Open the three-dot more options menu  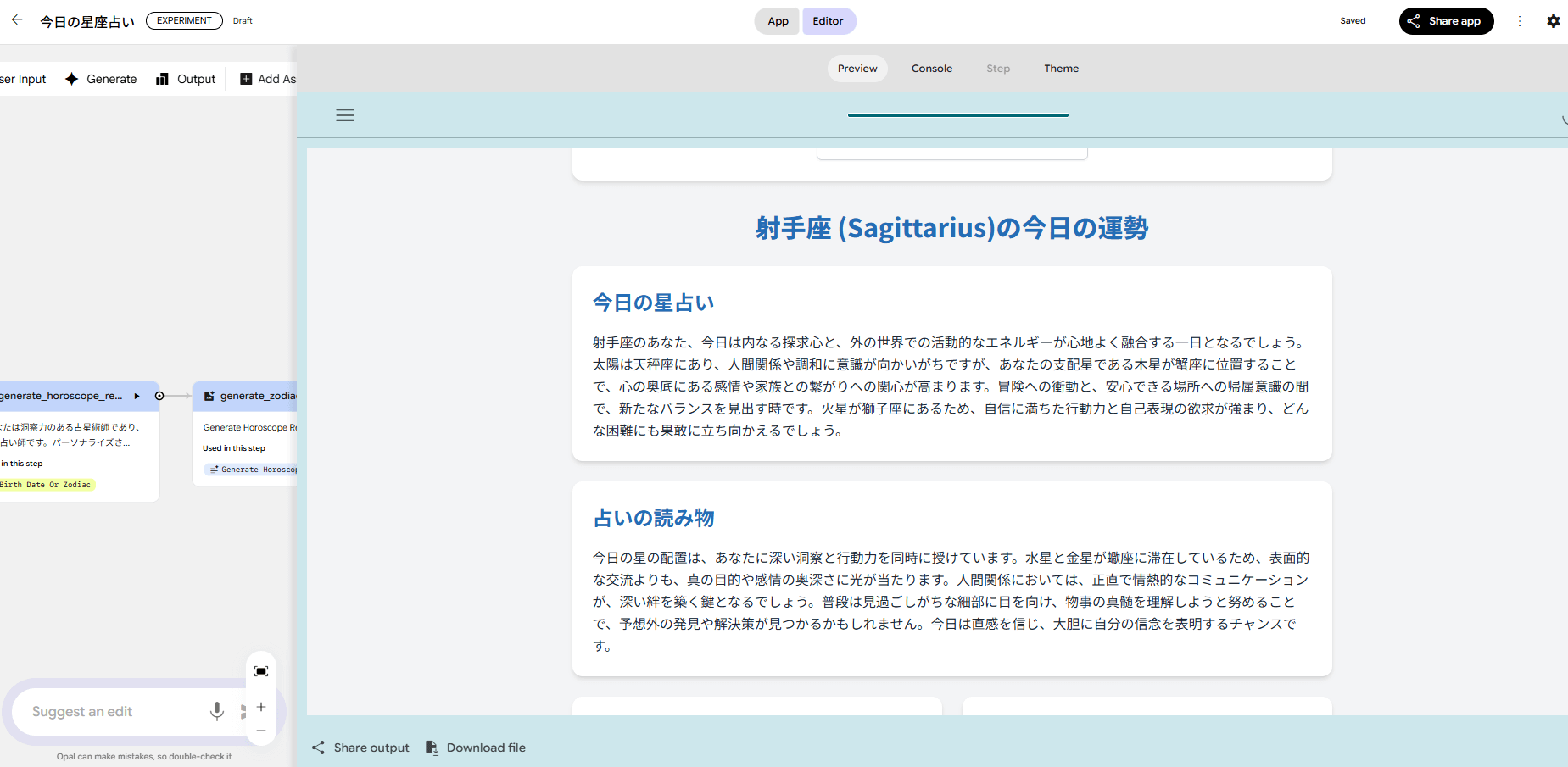pyautogui.click(x=1519, y=21)
